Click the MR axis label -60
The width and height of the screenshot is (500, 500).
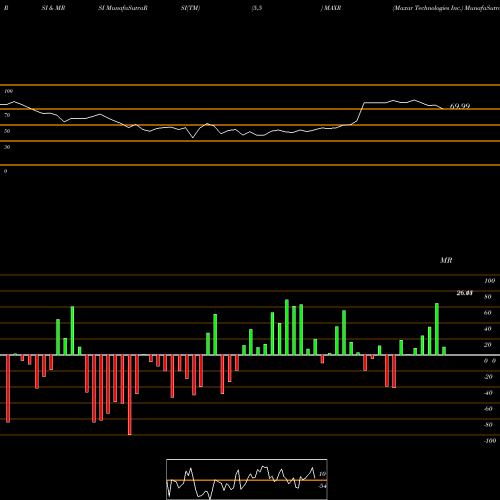coord(488,409)
